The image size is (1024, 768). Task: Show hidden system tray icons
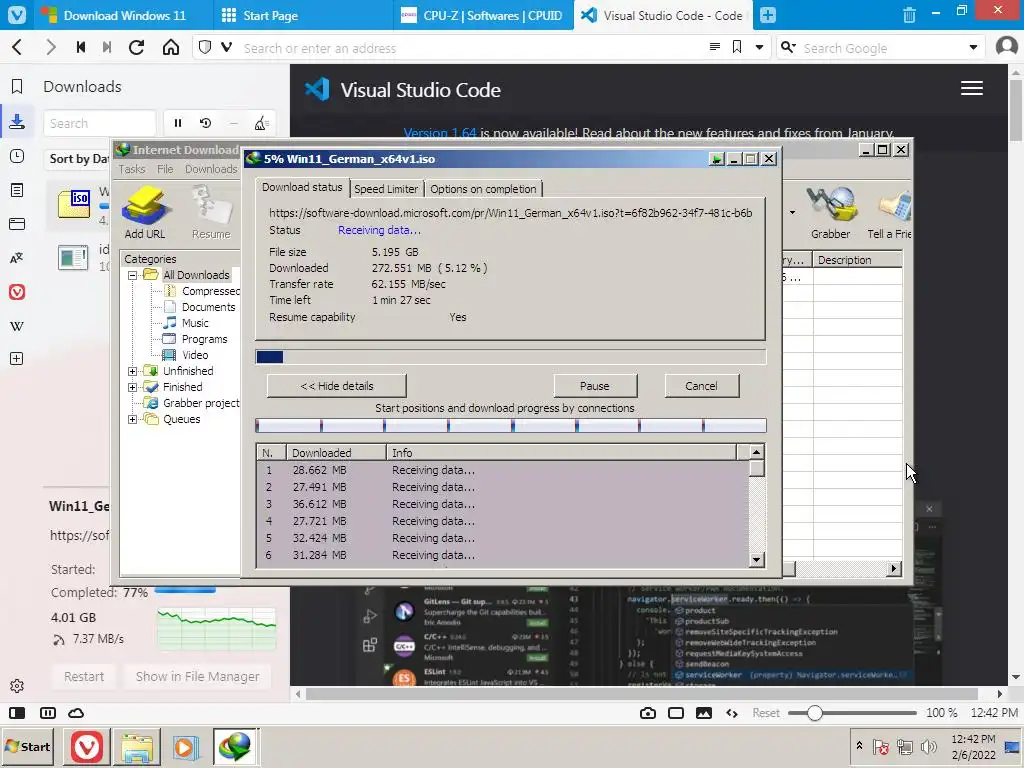pyautogui.click(x=859, y=745)
